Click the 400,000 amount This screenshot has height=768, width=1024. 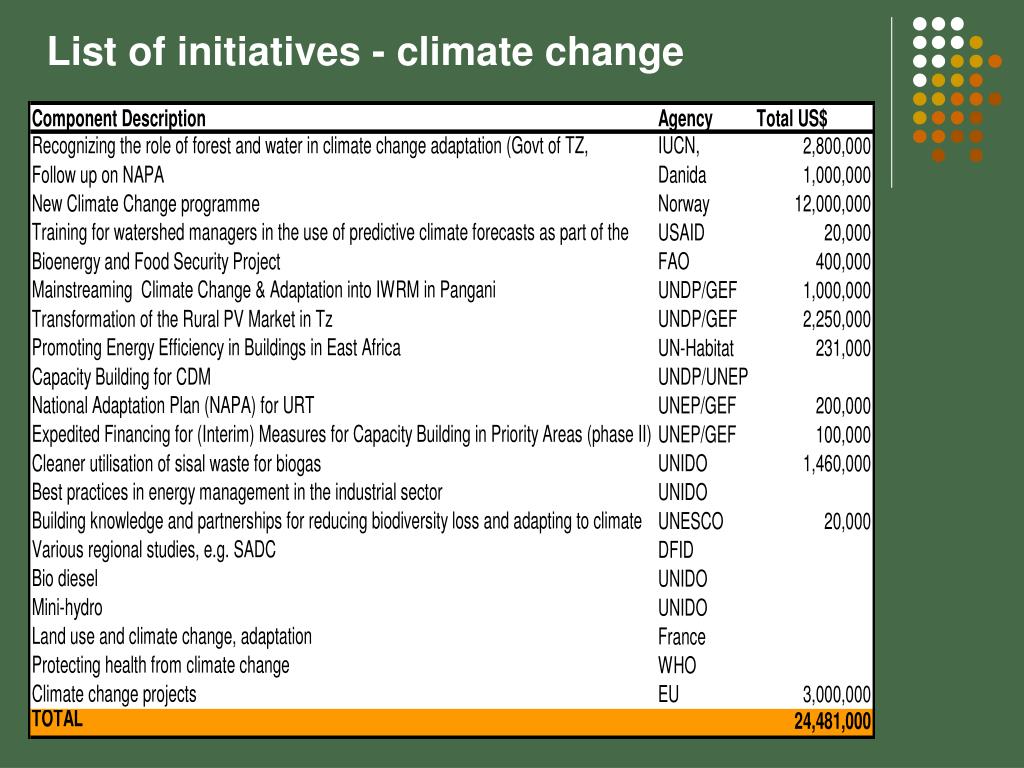click(843, 262)
